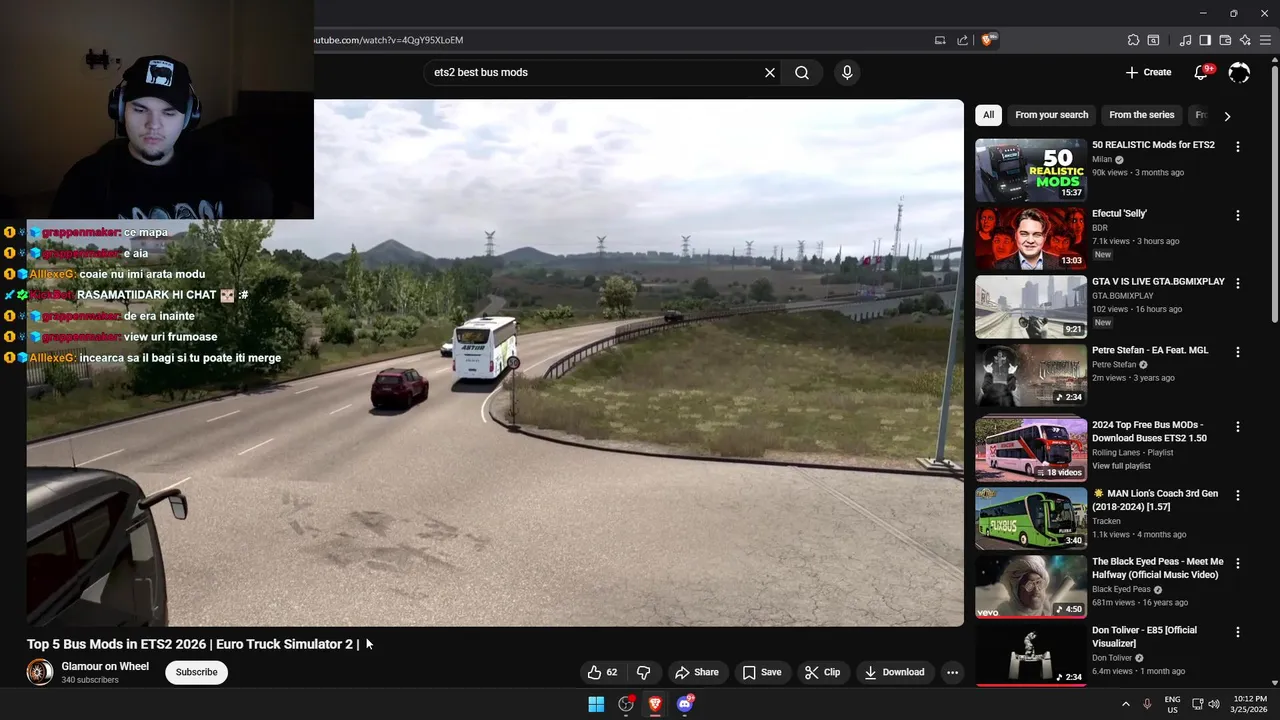Open volume control in system tray
This screenshot has height=720, width=1280.
click(x=1214, y=704)
